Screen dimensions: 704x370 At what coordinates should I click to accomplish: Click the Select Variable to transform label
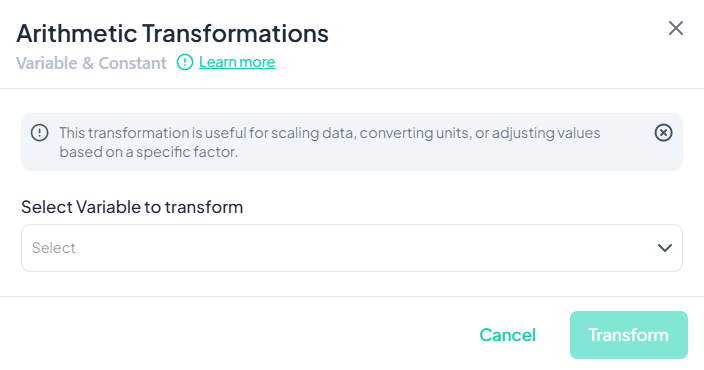click(132, 207)
